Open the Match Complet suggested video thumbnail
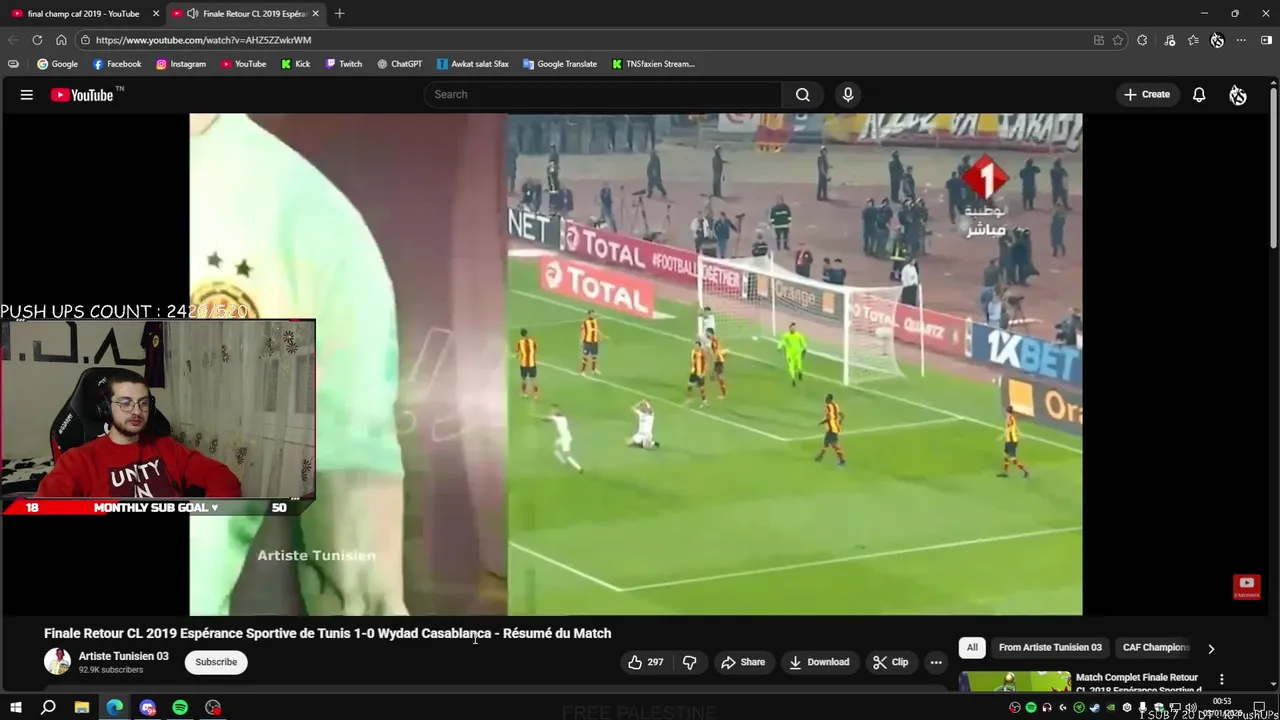 click(1014, 681)
